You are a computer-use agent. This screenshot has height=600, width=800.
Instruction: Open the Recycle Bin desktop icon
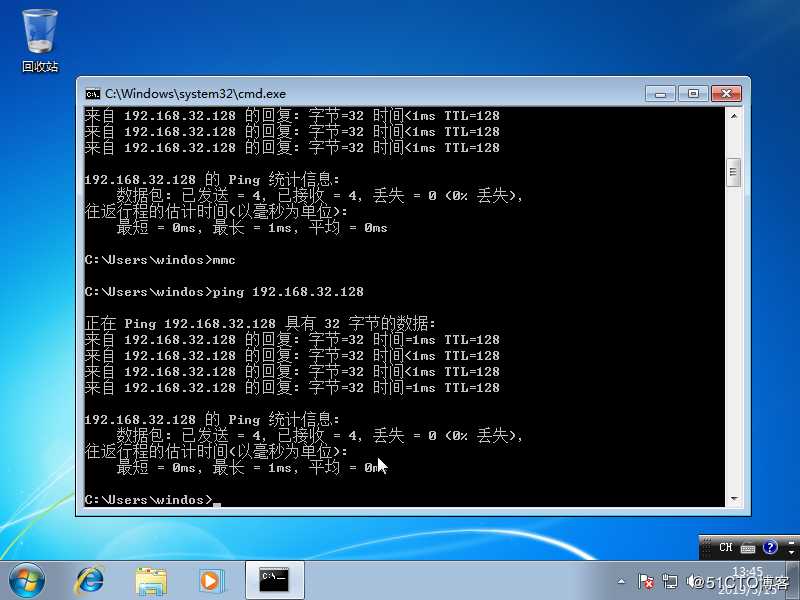coord(40,41)
